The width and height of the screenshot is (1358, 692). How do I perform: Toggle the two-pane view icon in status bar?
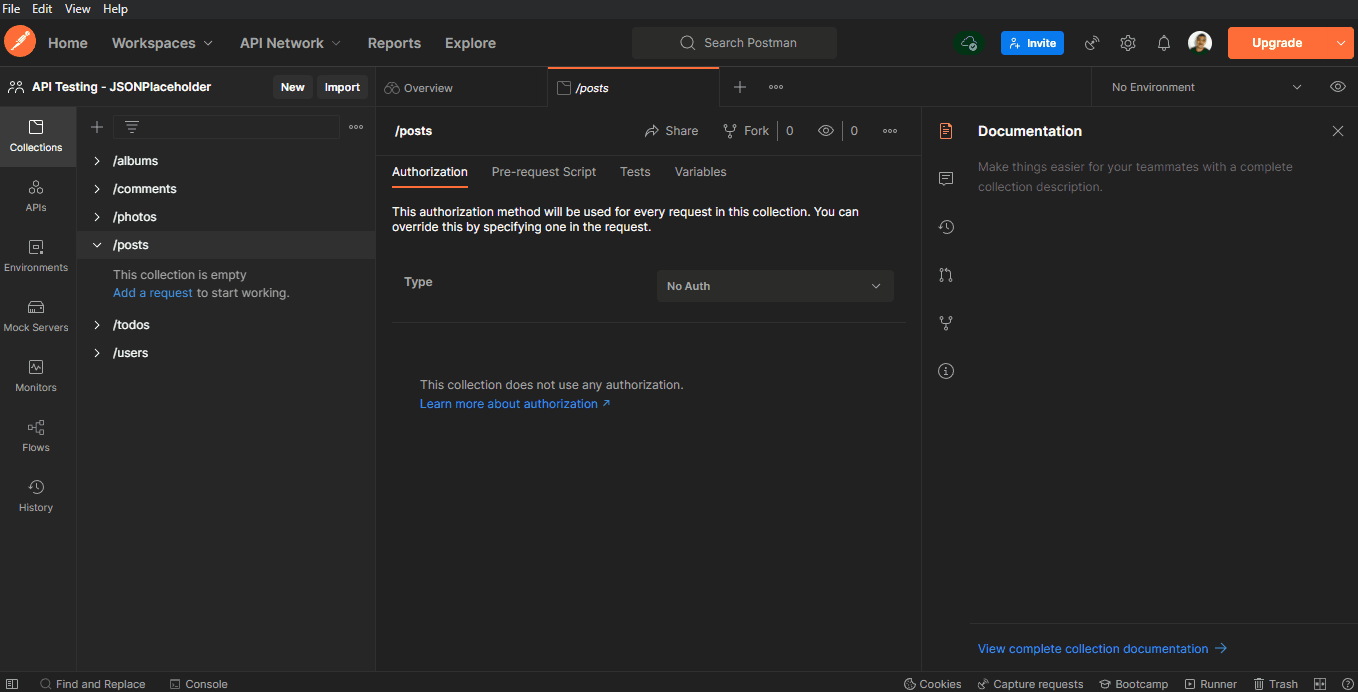click(x=1320, y=684)
